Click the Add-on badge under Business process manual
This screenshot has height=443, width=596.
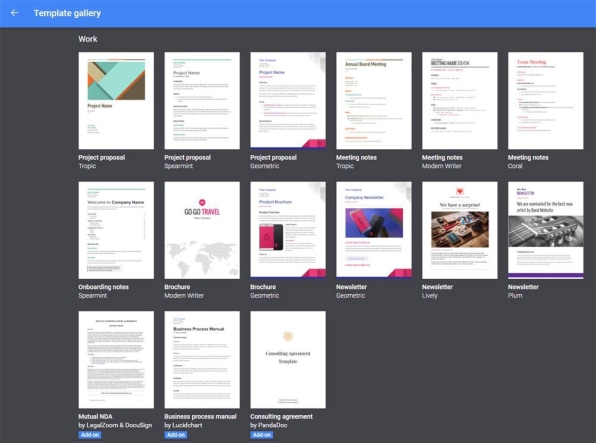[176, 435]
